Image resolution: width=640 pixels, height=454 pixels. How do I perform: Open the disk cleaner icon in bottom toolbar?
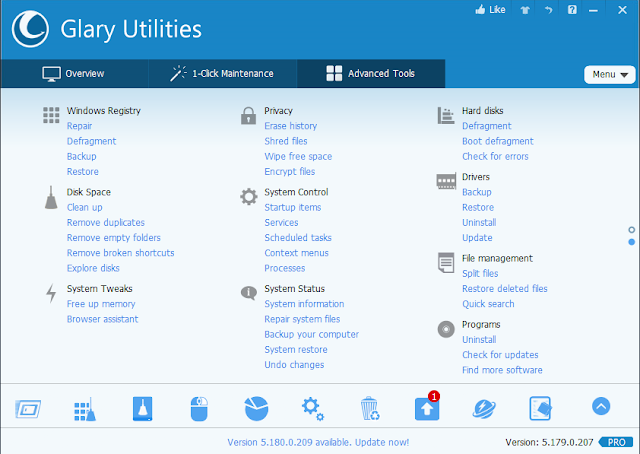[x=142, y=409]
